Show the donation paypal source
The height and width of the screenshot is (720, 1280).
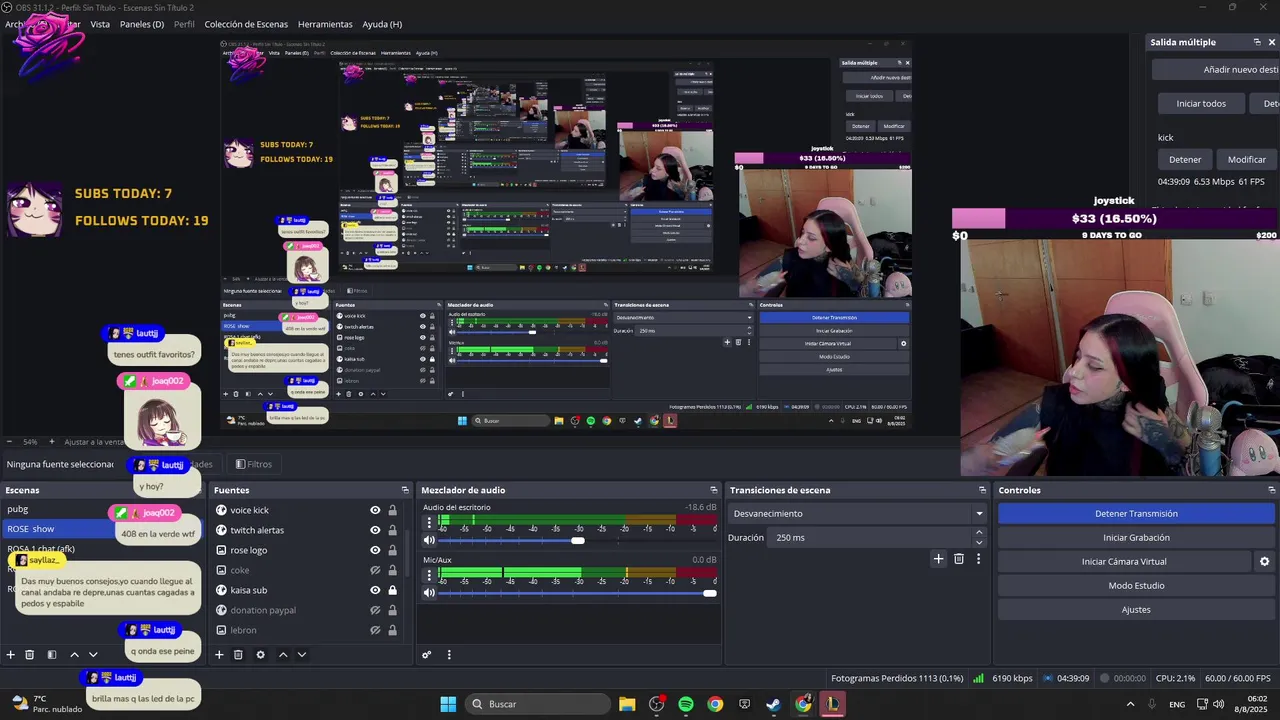[x=375, y=610]
